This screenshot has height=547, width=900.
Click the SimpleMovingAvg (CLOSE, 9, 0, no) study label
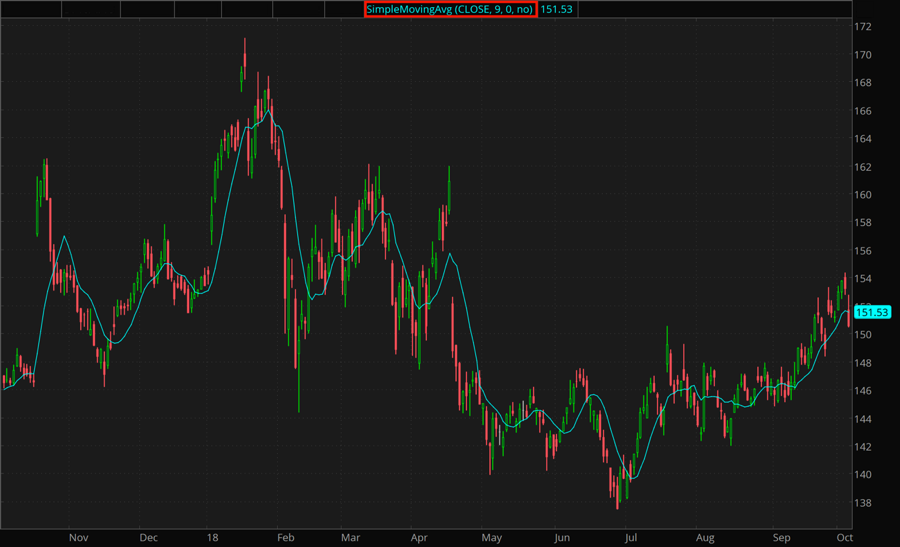pyautogui.click(x=450, y=9)
